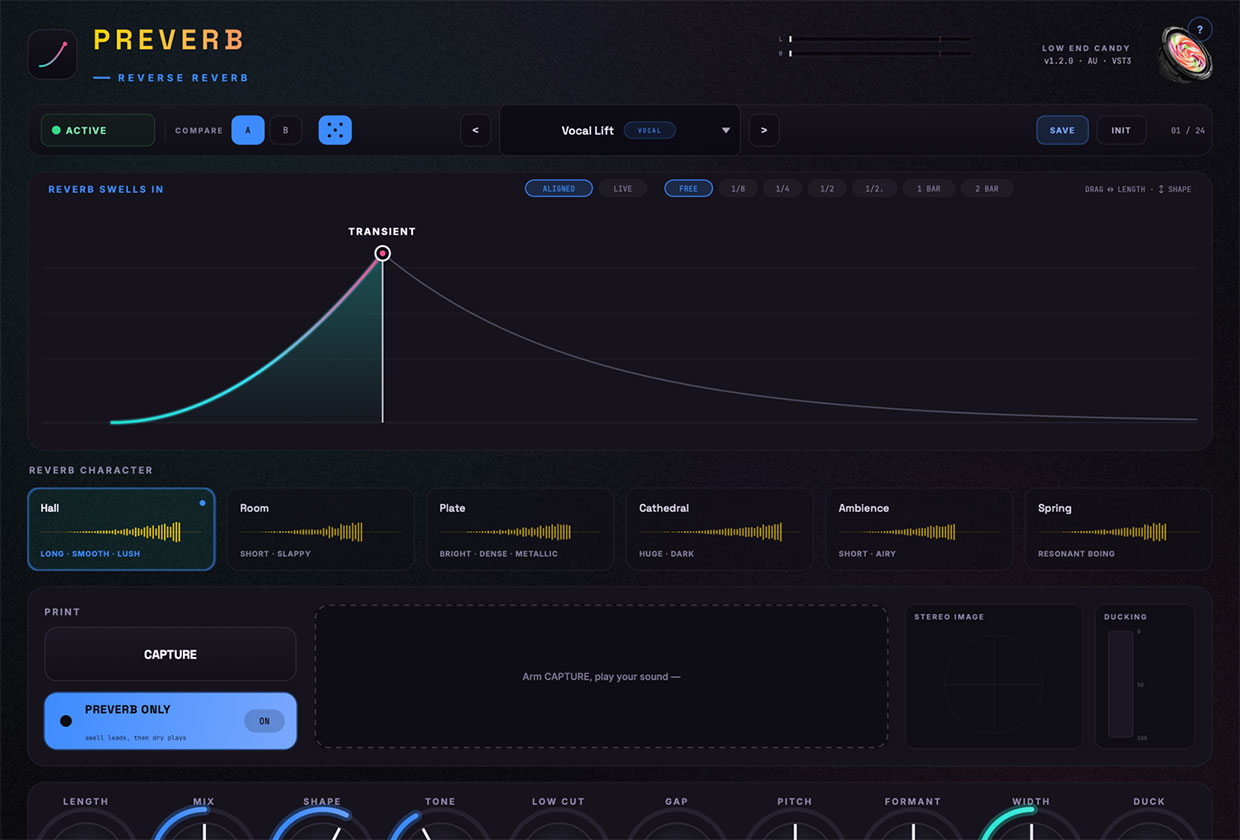
Task: Click the WIDTH knob
Action: pyautogui.click(x=1031, y=825)
